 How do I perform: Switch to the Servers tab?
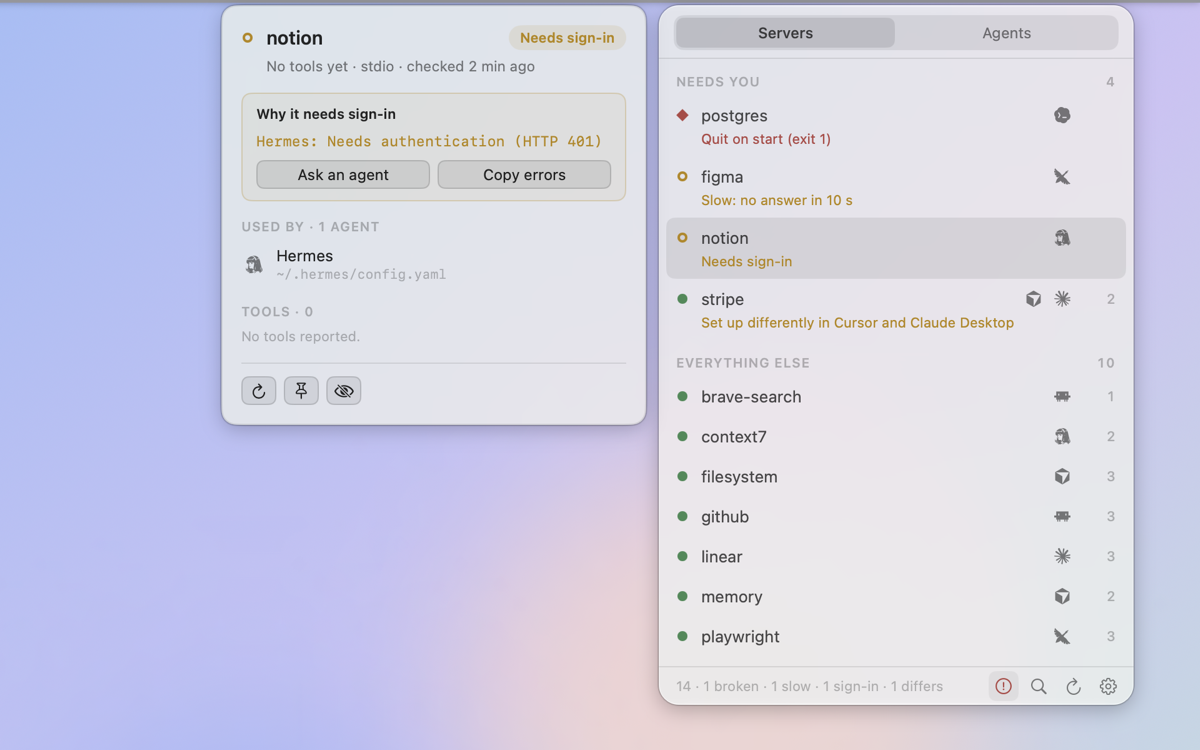coord(785,33)
